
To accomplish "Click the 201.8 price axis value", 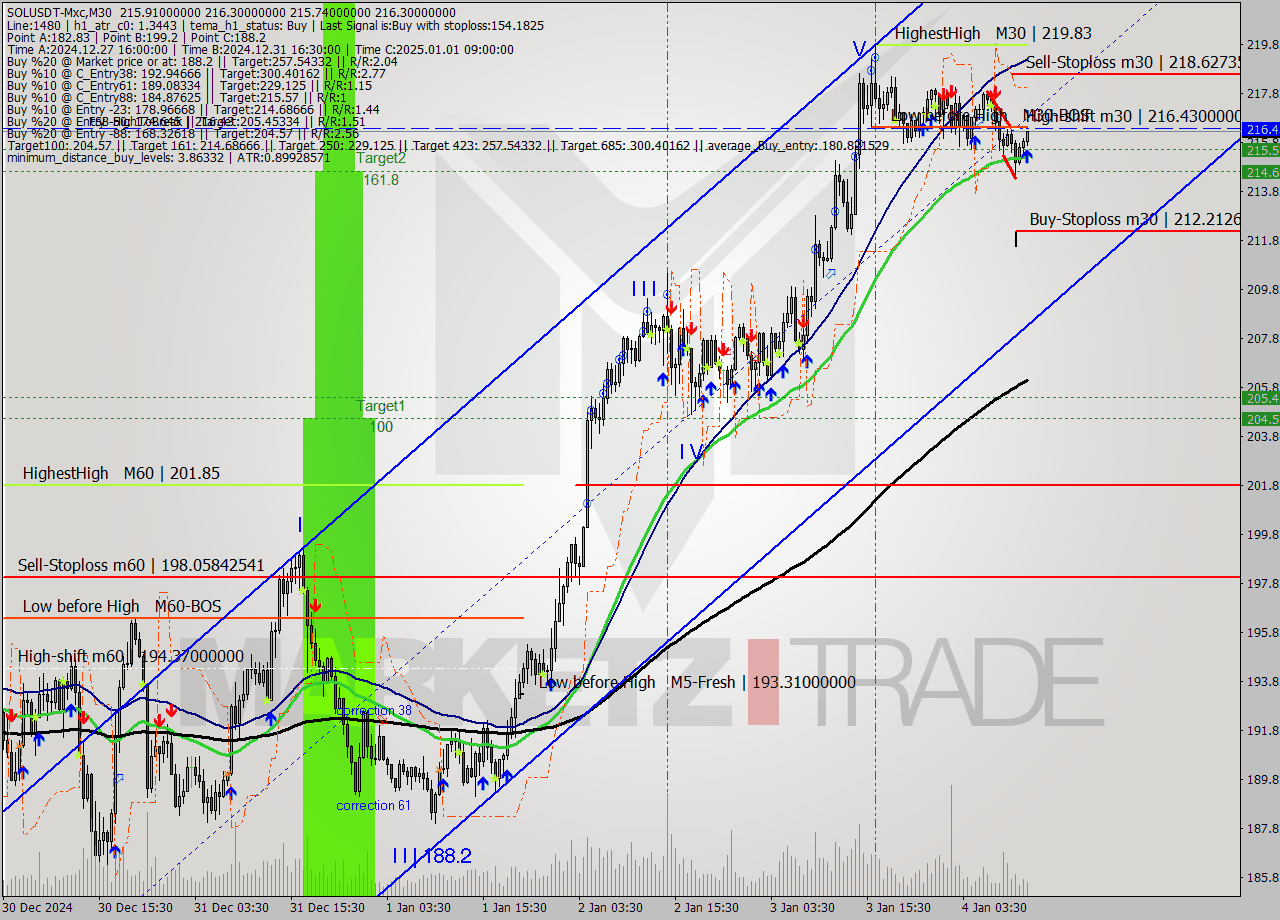I will click(1261, 485).
